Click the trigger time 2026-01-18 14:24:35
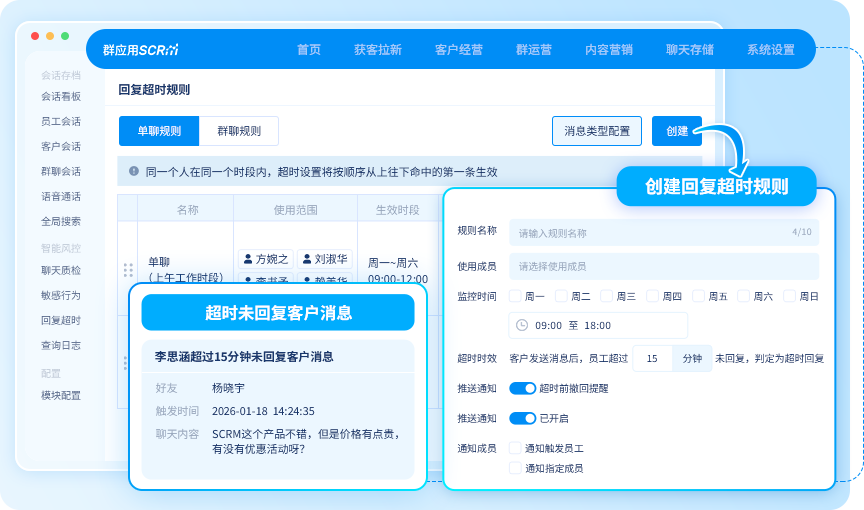Image resolution: width=864 pixels, height=510 pixels. pyautogui.click(x=263, y=411)
